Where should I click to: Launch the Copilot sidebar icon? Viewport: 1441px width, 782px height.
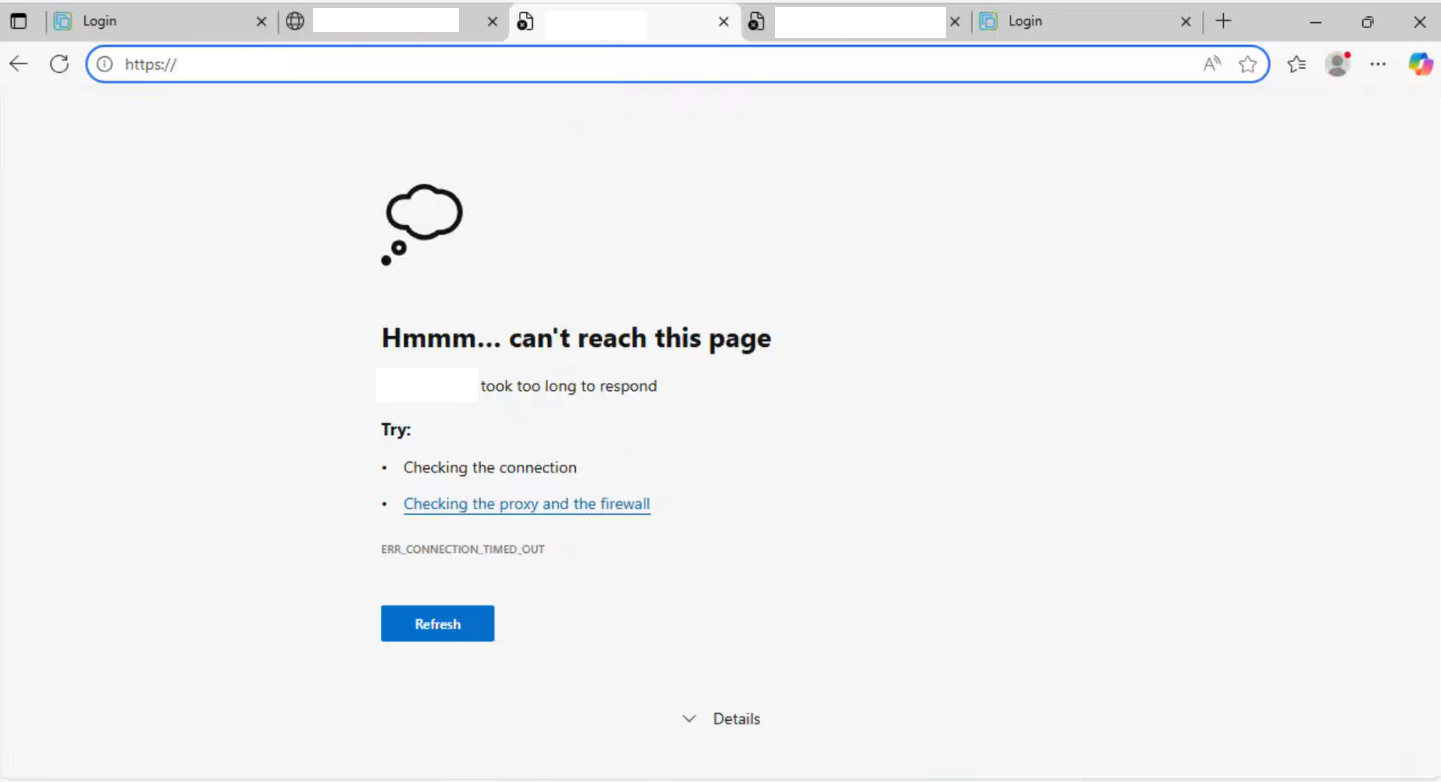pyautogui.click(x=1420, y=64)
